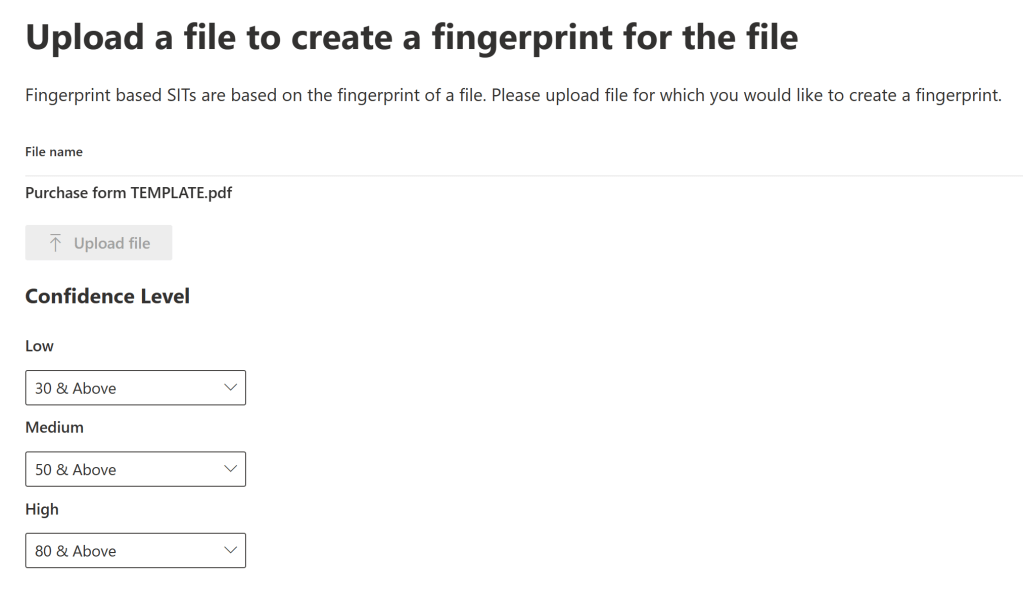Select the '50 & Above' value text
Image resolution: width=1023 pixels, height=599 pixels.
click(x=76, y=469)
